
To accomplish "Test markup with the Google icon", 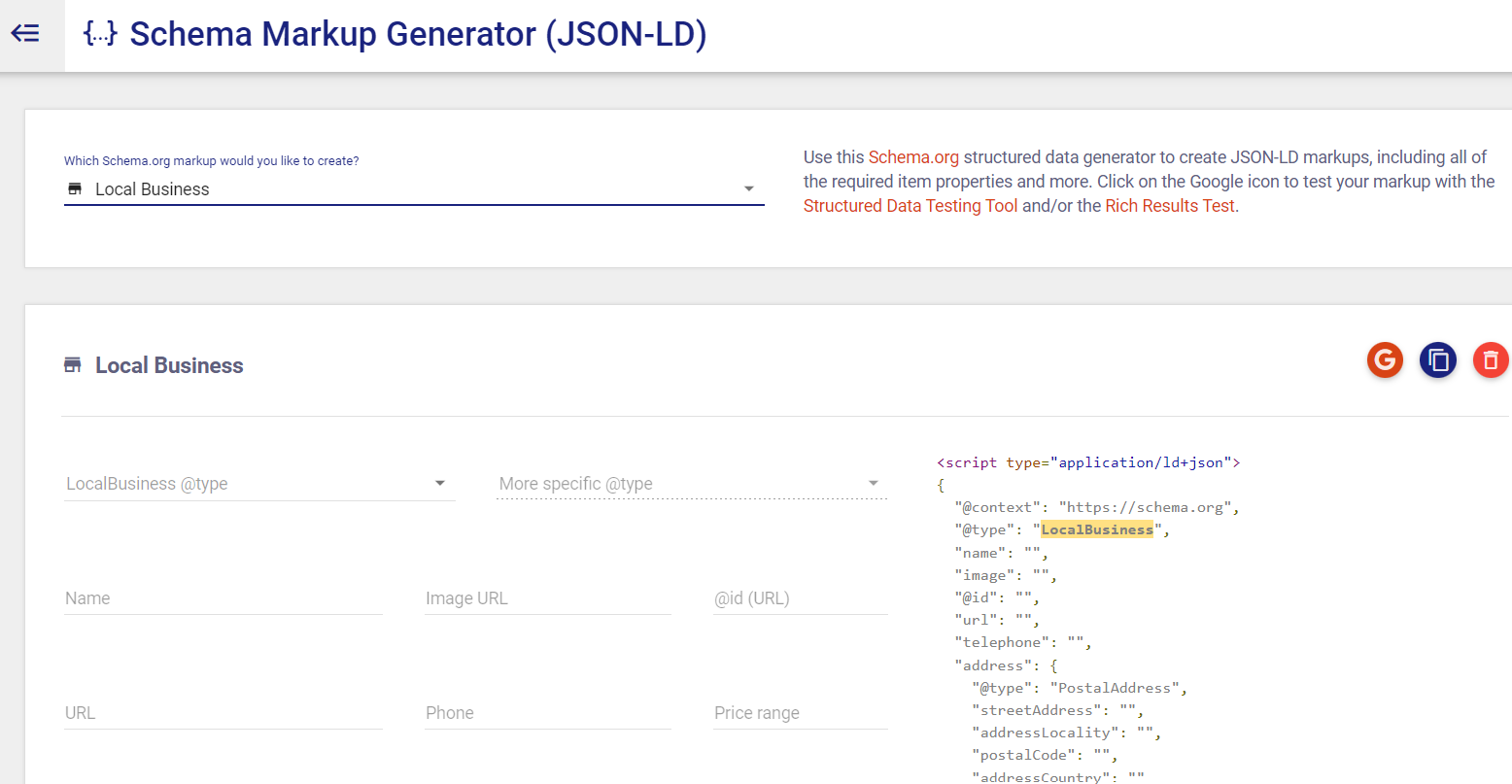I will (1385, 360).
